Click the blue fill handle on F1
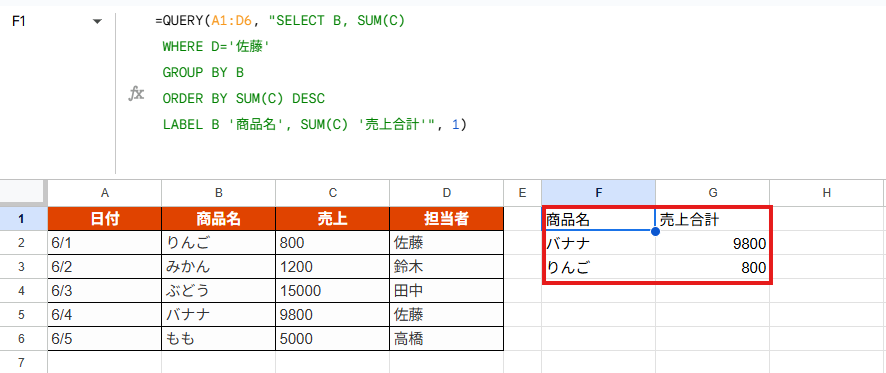The height and width of the screenshot is (373, 886). (x=655, y=231)
